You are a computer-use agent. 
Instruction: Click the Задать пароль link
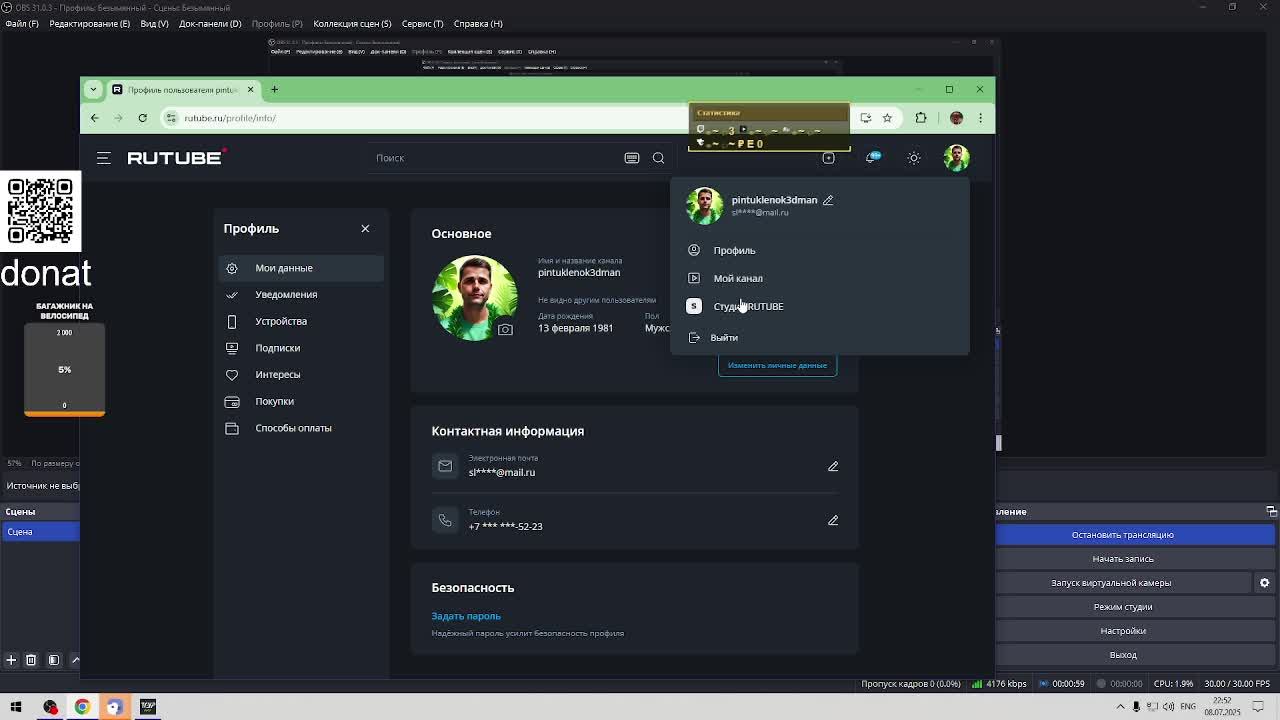point(466,616)
